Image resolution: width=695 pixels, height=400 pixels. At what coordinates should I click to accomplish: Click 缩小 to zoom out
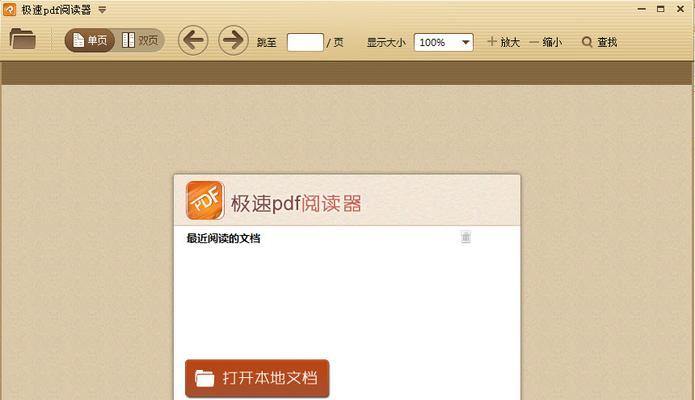pyautogui.click(x=546, y=42)
